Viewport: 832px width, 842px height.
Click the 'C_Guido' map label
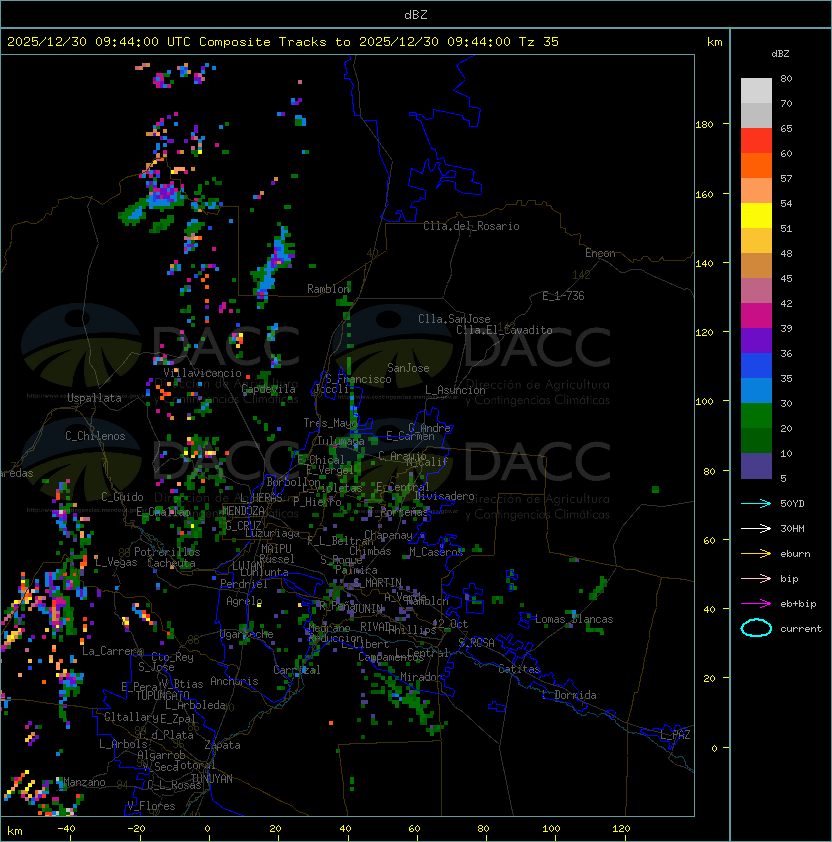point(122,497)
